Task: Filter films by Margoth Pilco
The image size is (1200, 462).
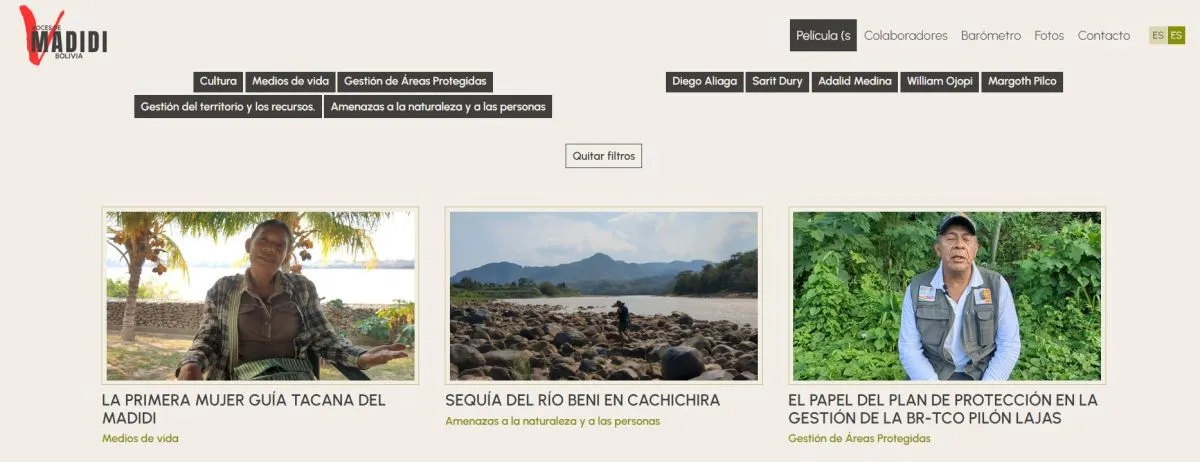Action: 1022,82
